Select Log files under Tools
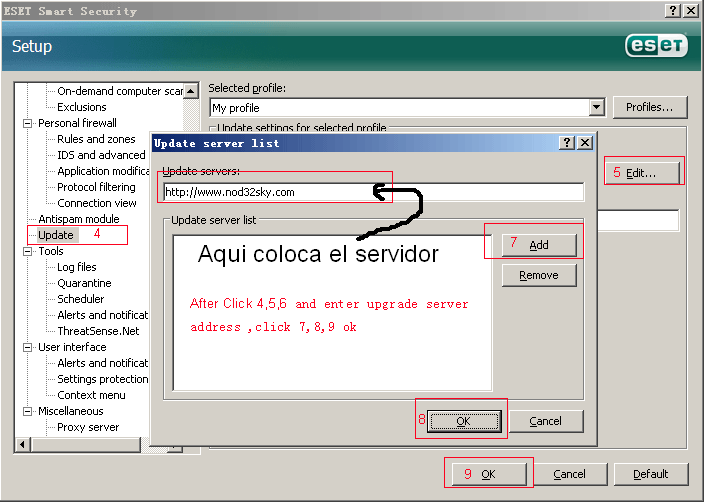The image size is (704, 502). click(x=77, y=267)
